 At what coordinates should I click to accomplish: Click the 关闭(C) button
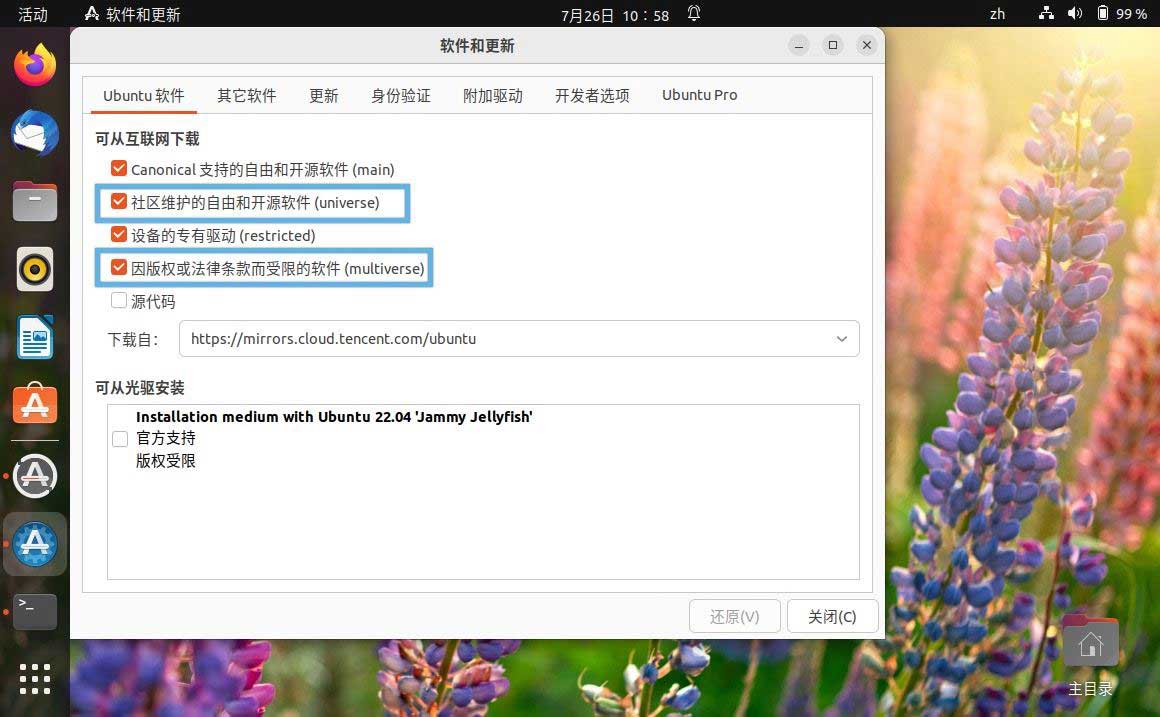click(x=832, y=616)
